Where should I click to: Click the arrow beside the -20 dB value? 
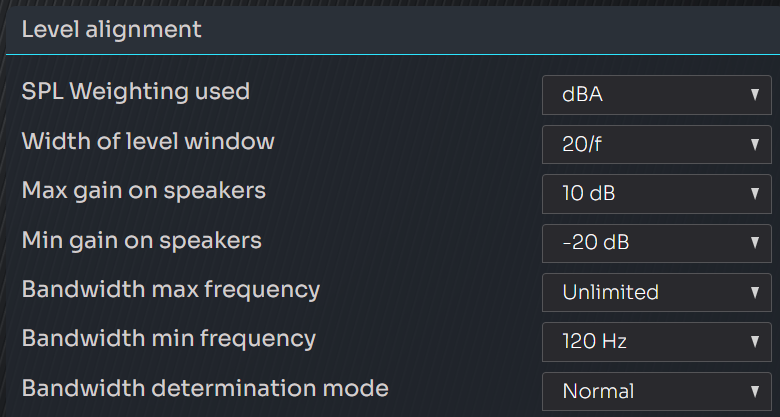754,242
